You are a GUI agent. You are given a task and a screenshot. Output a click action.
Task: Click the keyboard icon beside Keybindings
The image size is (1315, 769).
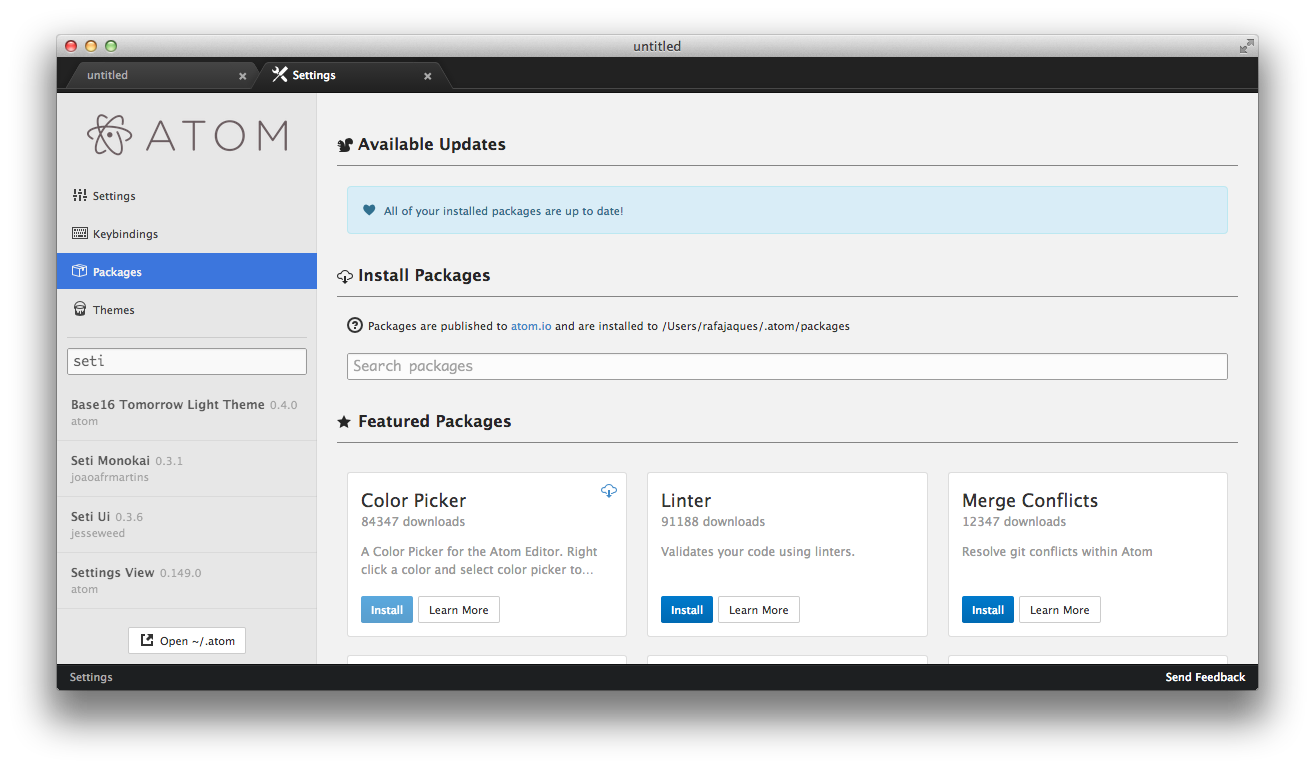80,233
